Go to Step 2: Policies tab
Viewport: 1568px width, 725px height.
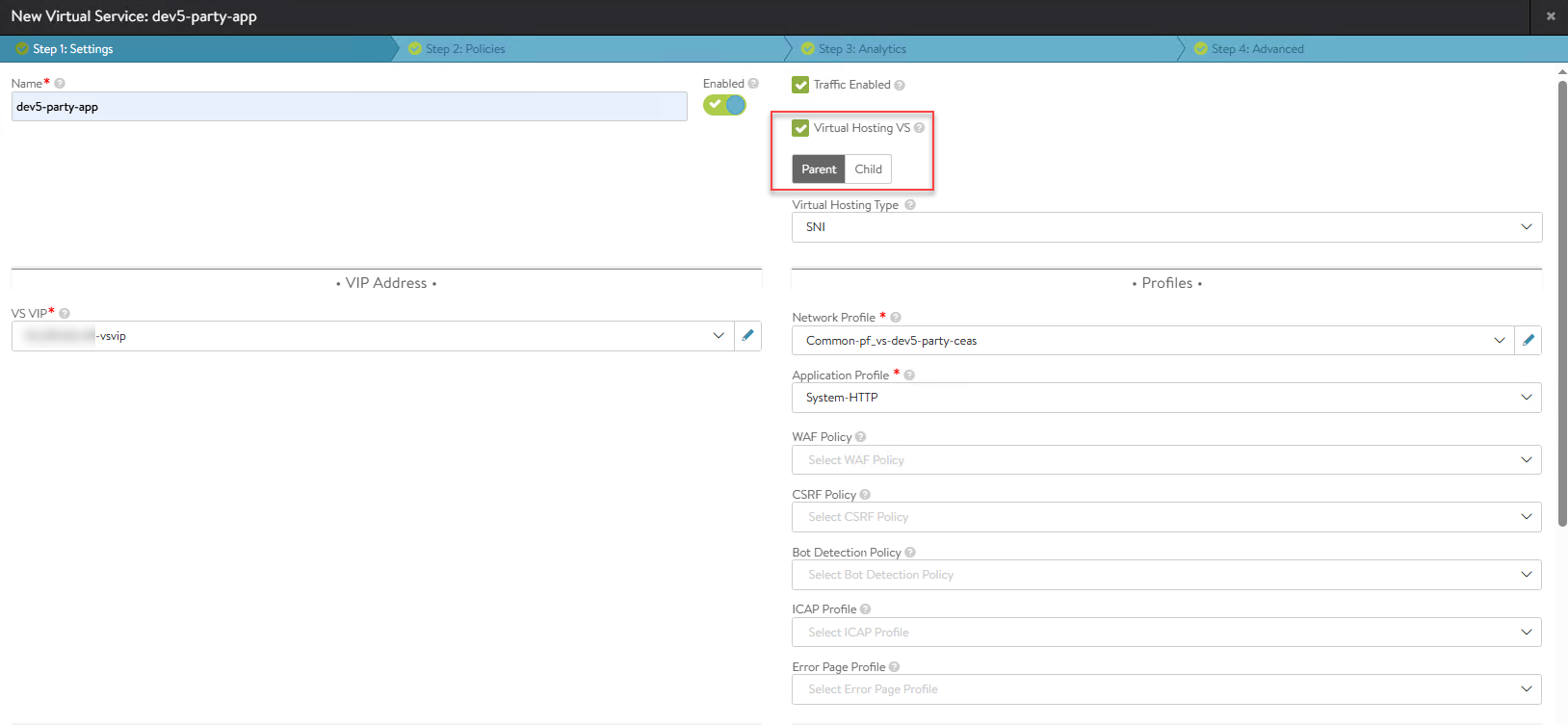click(x=465, y=49)
